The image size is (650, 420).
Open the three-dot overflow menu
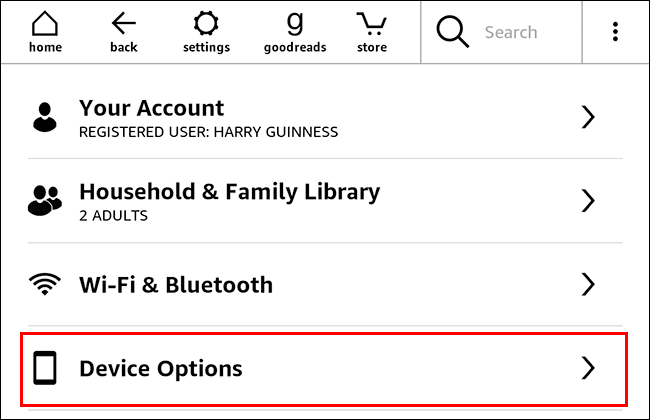[615, 32]
